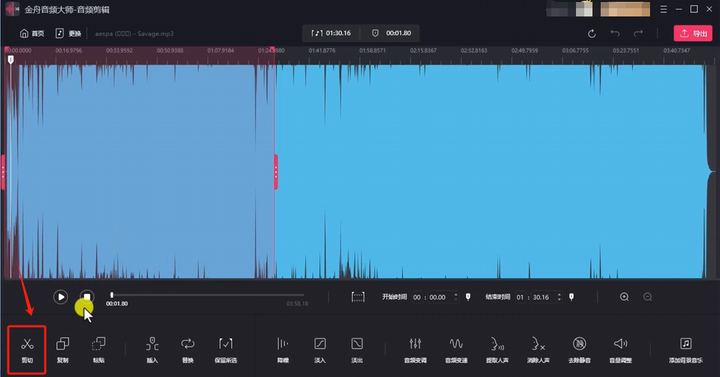Zoom in on the waveform

624,297
